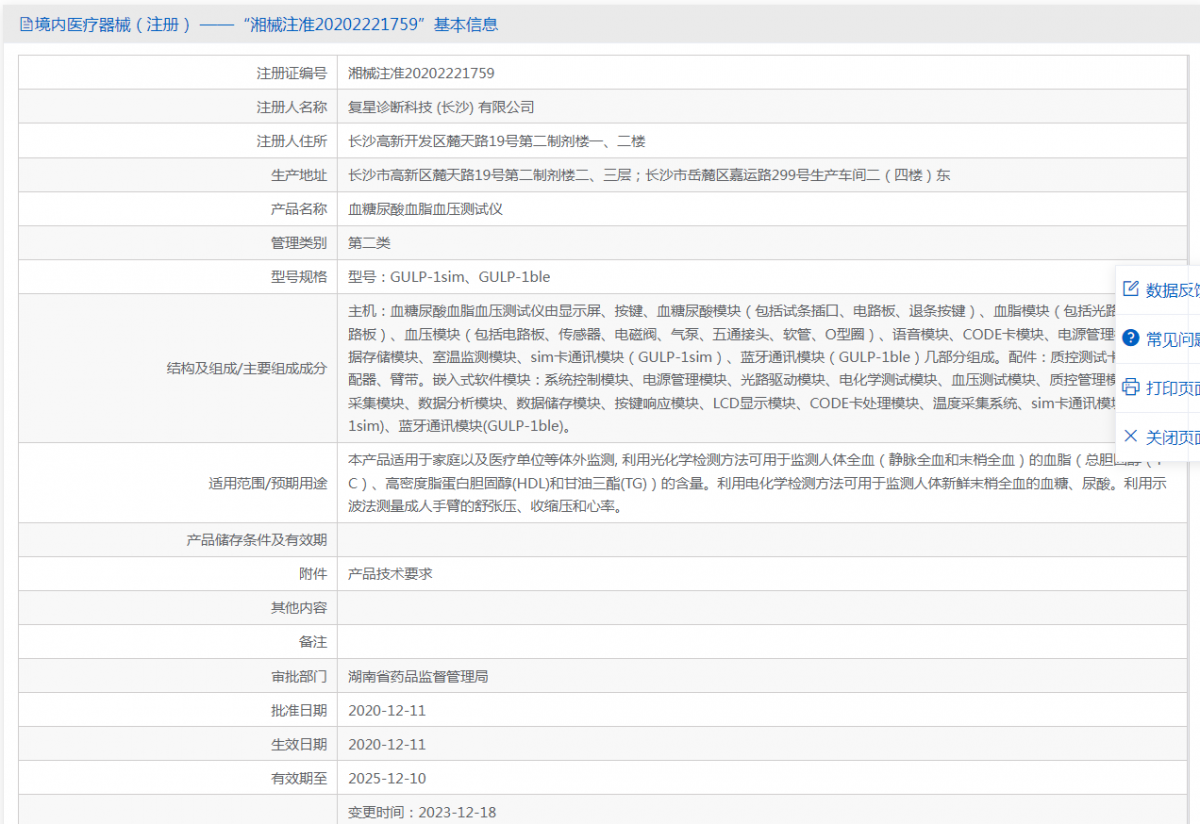Click the 有效期至 value 2025-12-10
This screenshot has width=1200, height=824.
pyautogui.click(x=387, y=779)
